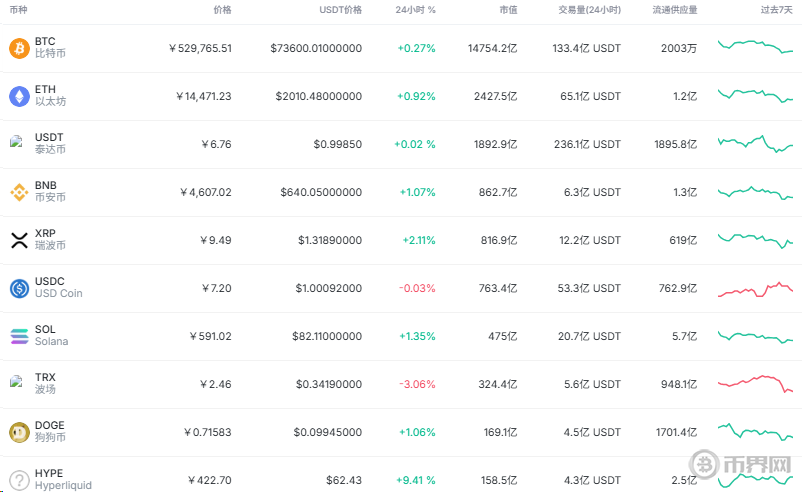This screenshot has width=802, height=492.
Task: Click the red TRX 7-day sparkline chart
Action: (x=755, y=384)
